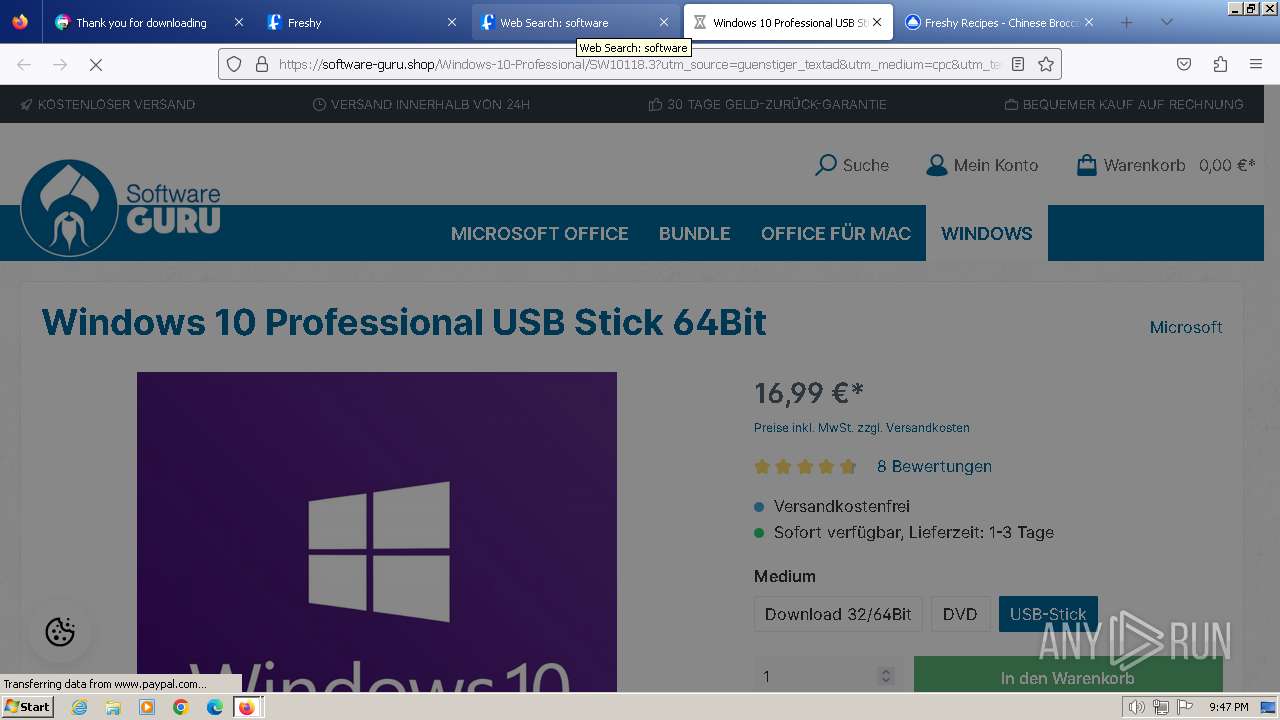1280x720 pixels.
Task: Open the BUNDLE menu item
Action: click(695, 233)
